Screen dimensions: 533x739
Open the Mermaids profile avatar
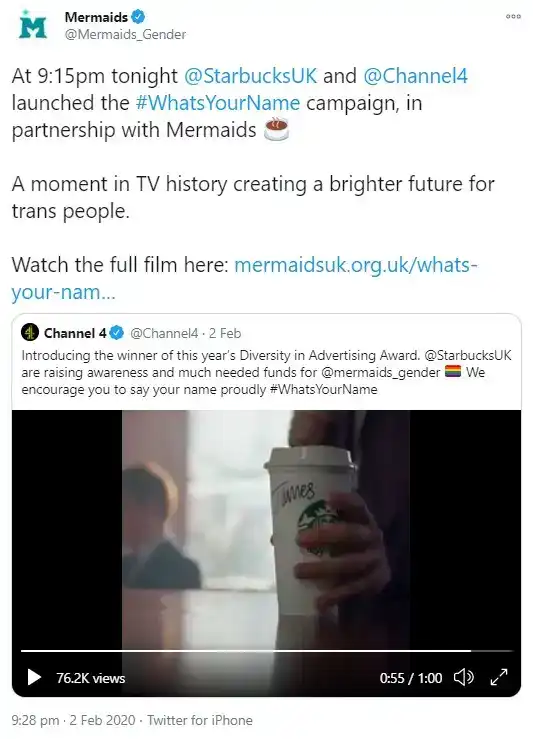(x=33, y=25)
